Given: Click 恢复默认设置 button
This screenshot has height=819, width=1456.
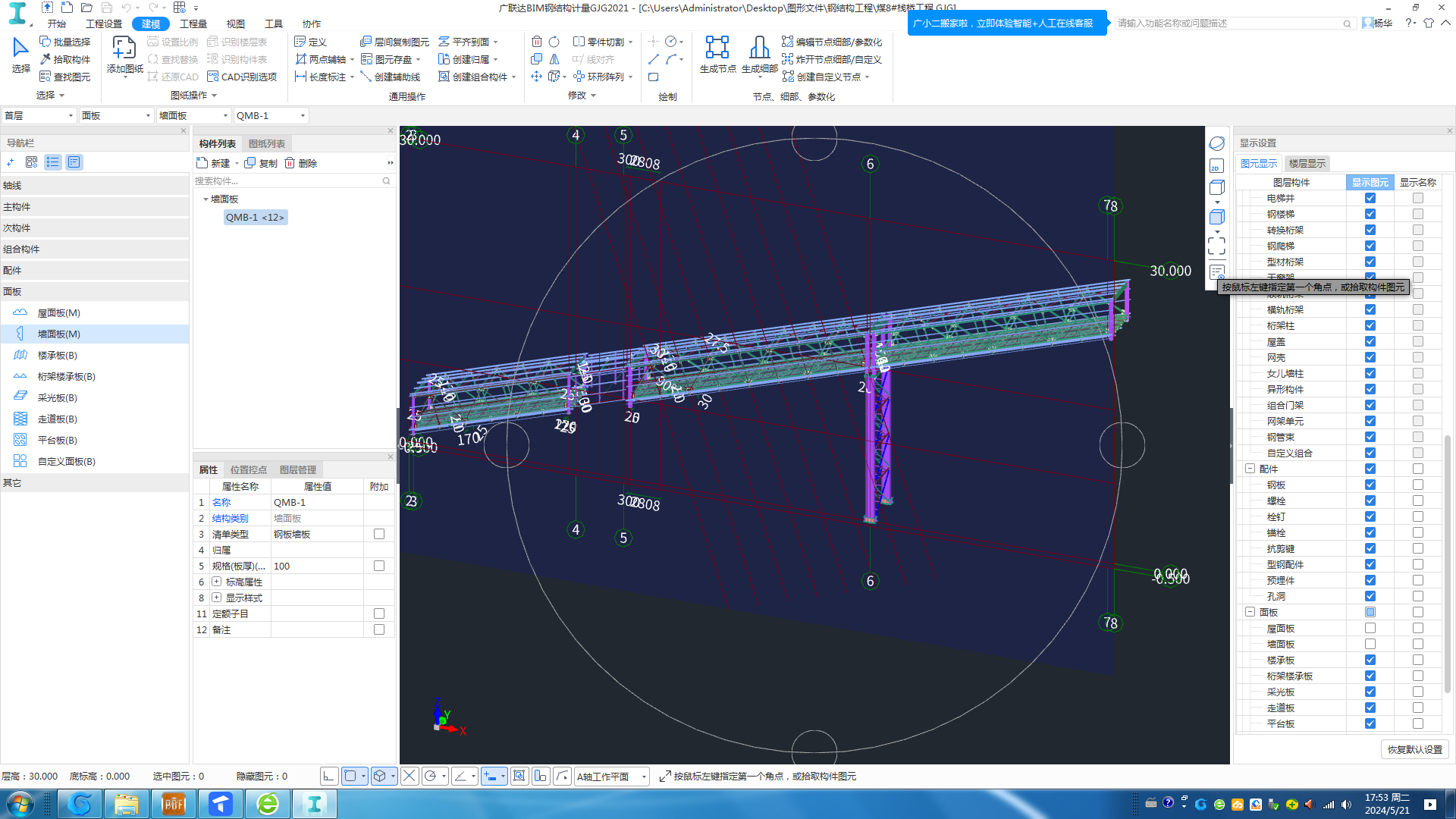Looking at the screenshot, I should [1414, 749].
